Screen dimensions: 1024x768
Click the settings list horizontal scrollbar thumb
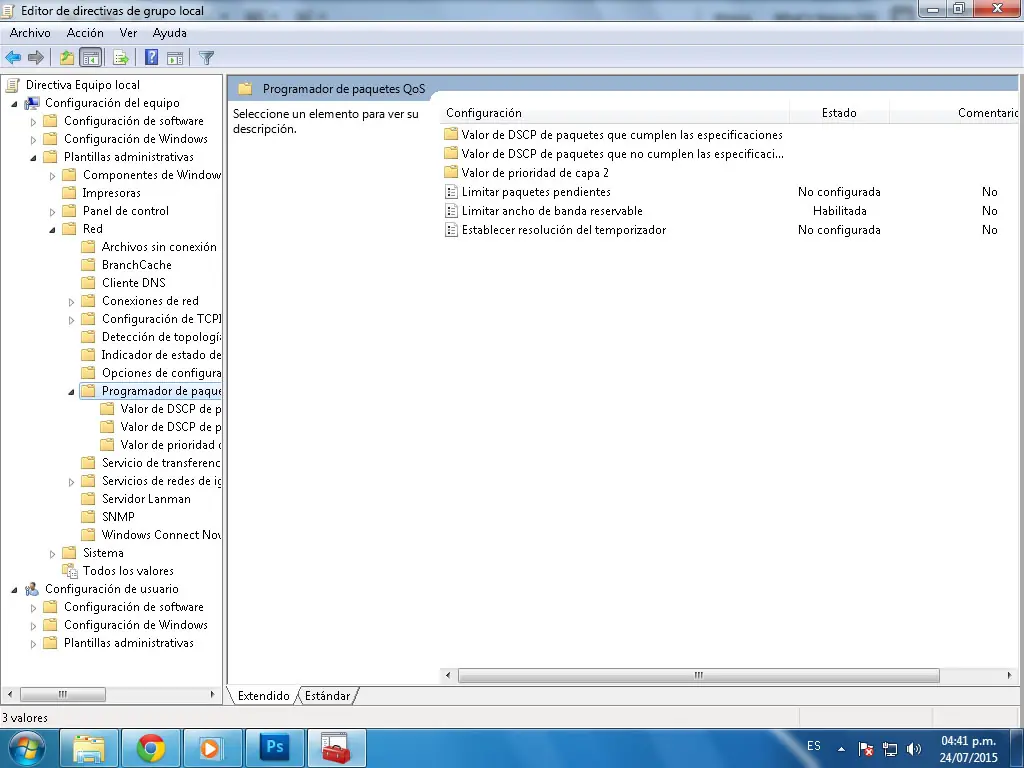coord(699,675)
